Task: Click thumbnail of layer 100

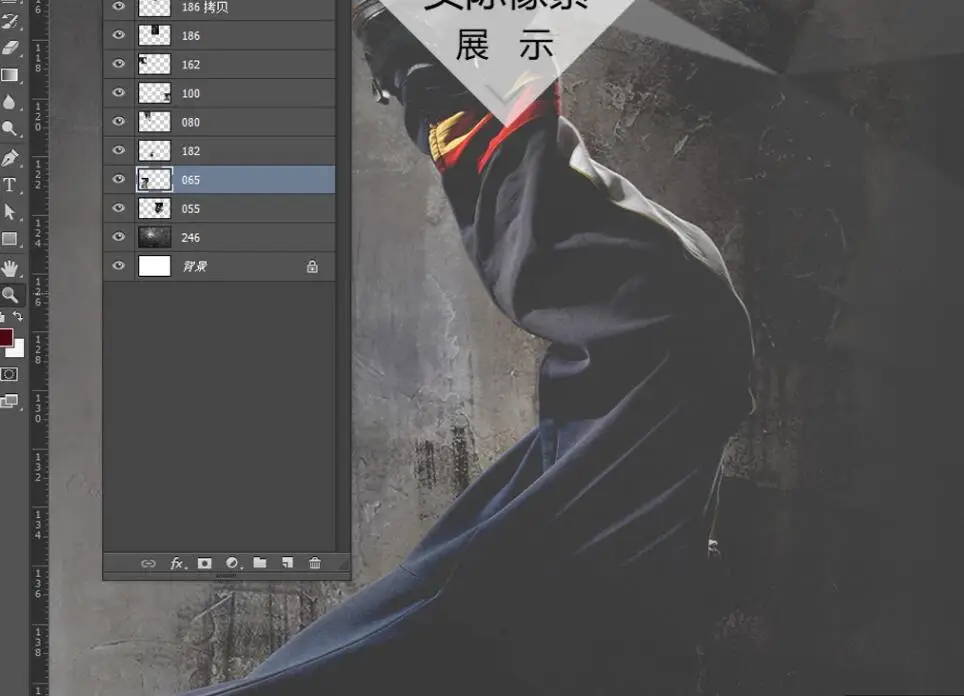Action: point(154,93)
